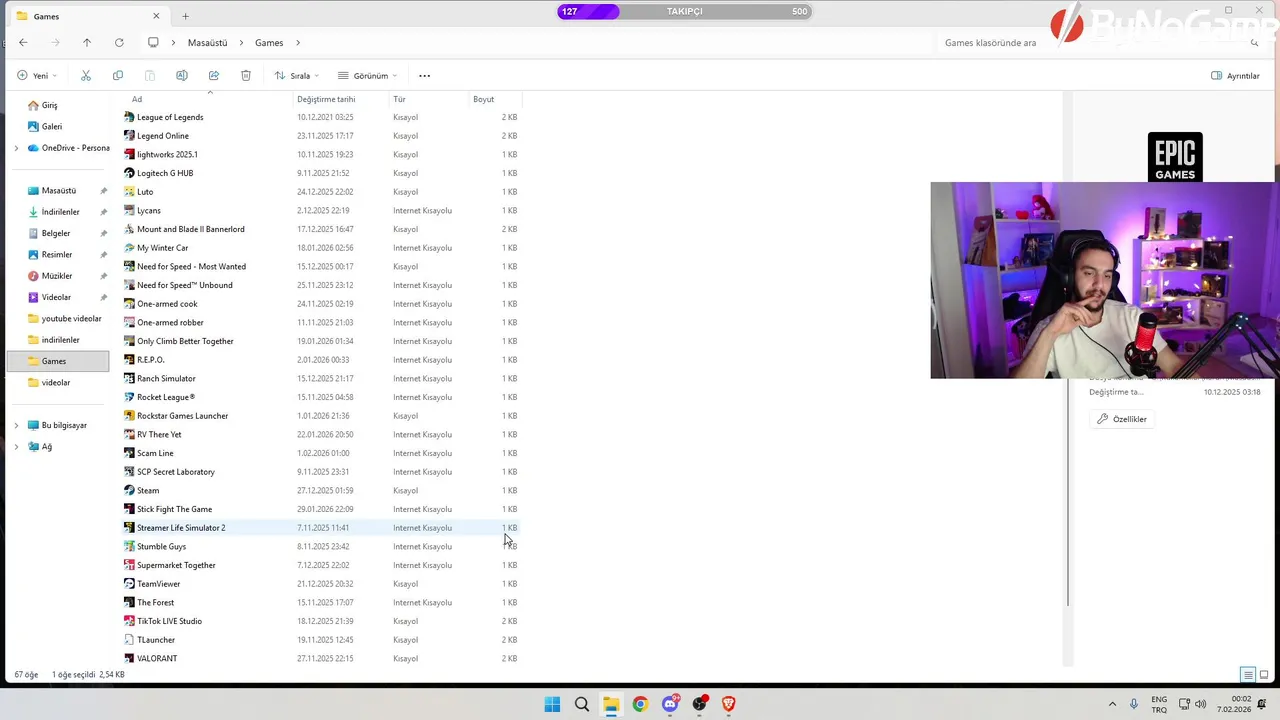
Task: Click the Epic Games preview thumbnail
Action: tap(1175, 157)
